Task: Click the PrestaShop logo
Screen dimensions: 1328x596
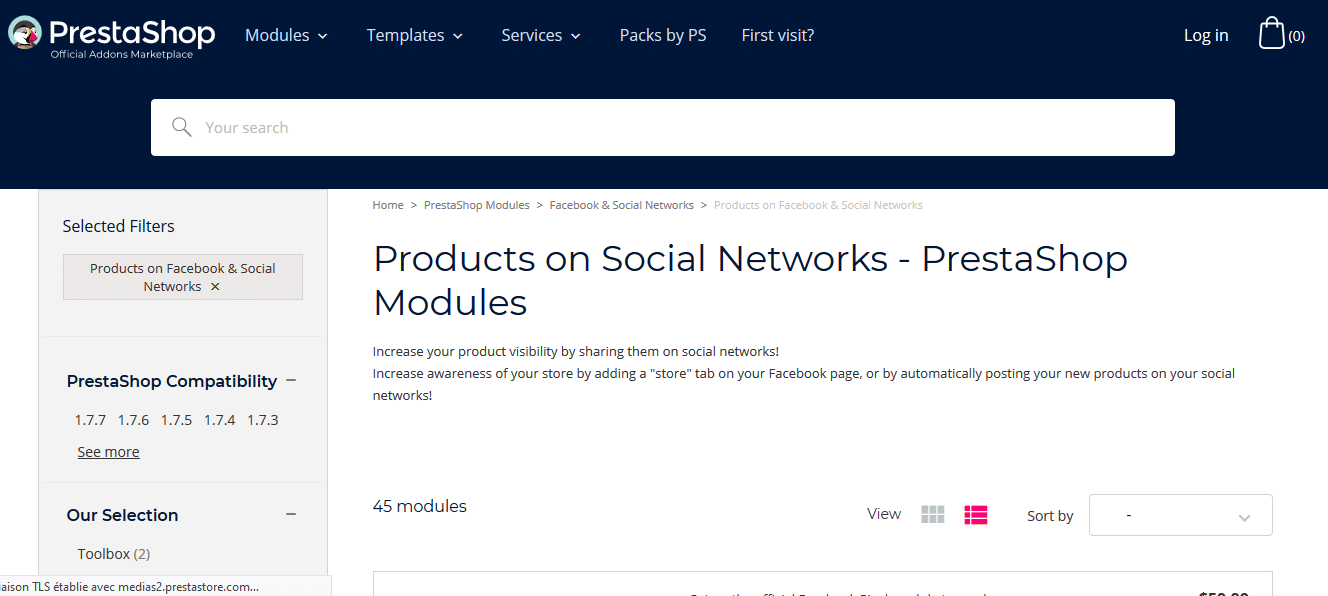Action: tap(111, 36)
